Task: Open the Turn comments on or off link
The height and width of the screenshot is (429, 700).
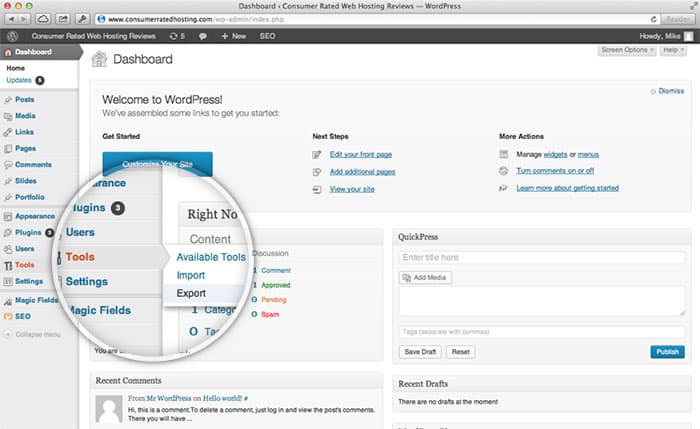Action: [555, 171]
